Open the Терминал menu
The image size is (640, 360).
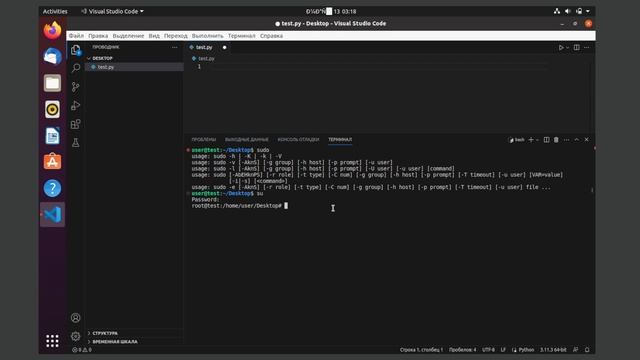[242, 36]
